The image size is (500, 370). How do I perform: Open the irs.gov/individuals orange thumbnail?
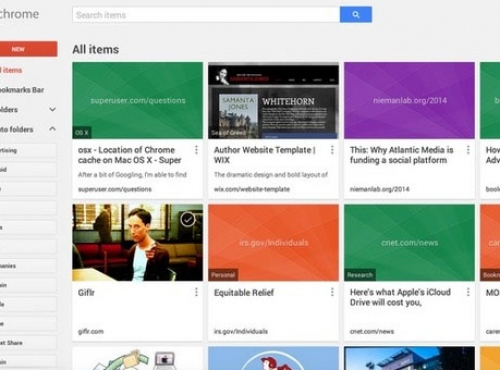tap(274, 243)
